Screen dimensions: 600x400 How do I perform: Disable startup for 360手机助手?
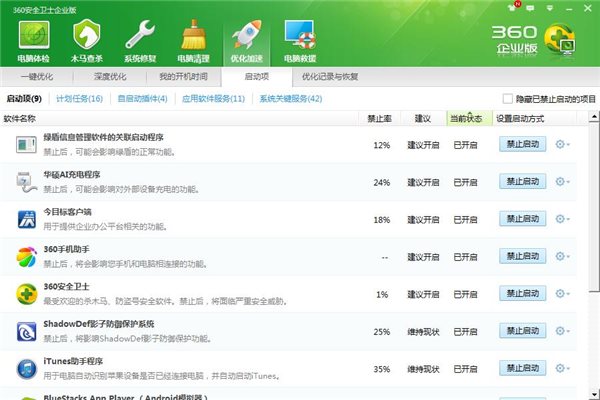[523, 256]
